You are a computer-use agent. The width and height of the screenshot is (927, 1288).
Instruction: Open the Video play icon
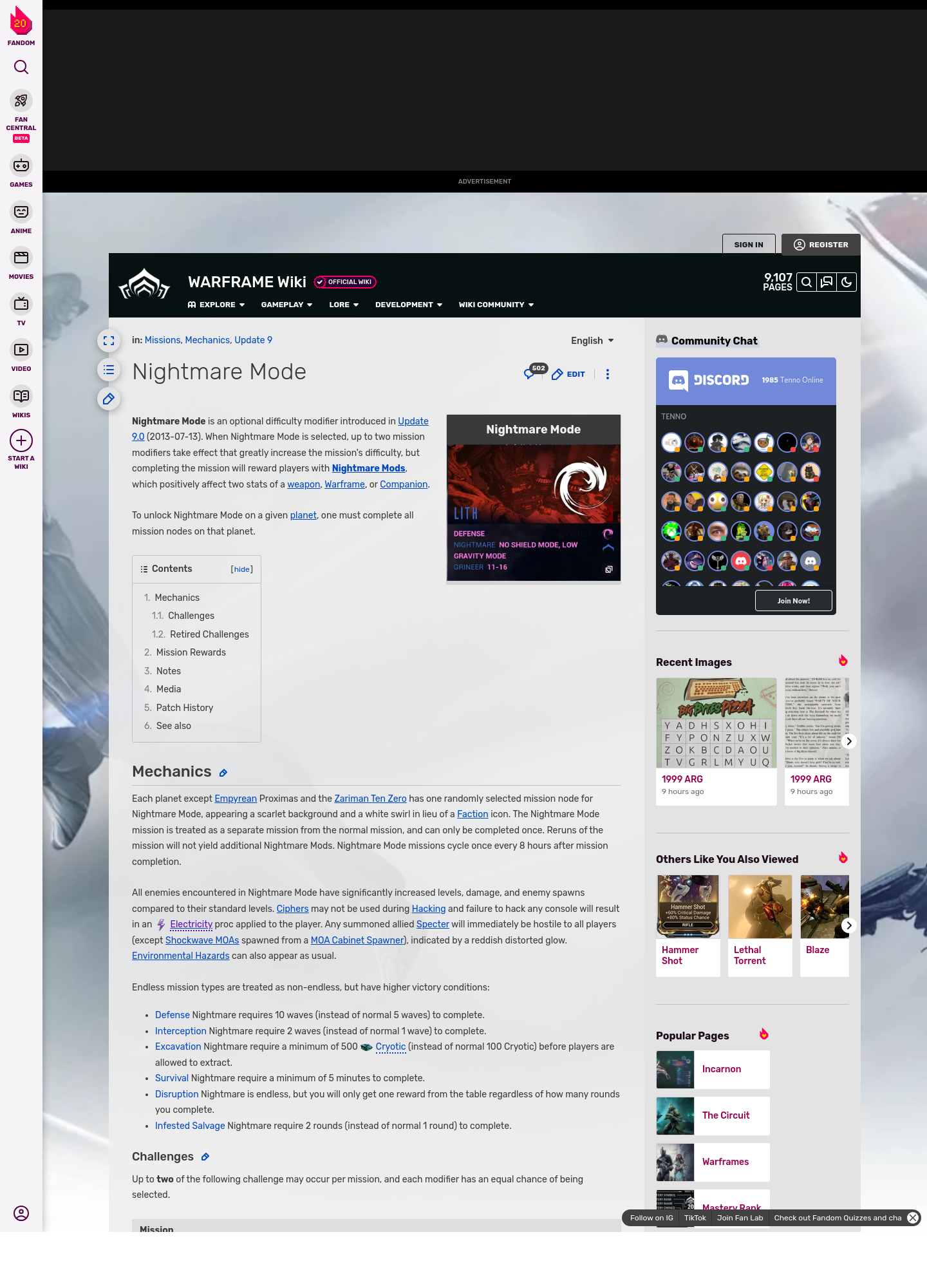click(21, 350)
